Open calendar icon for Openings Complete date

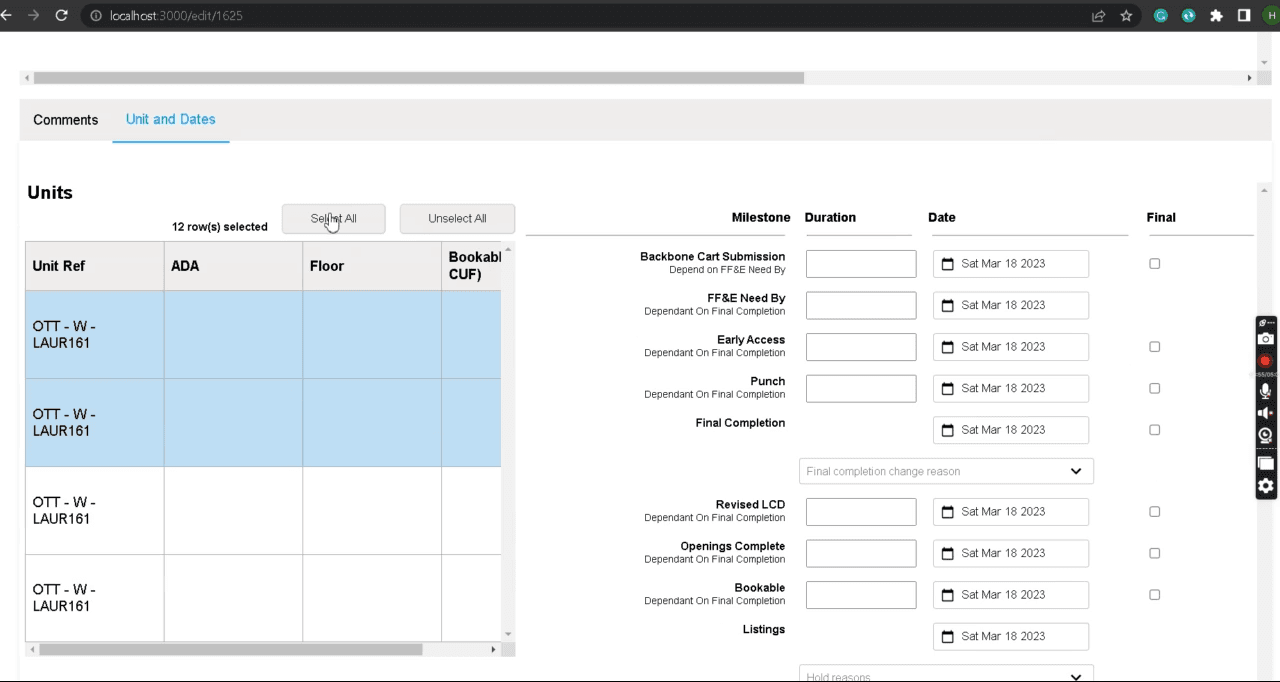click(948, 553)
